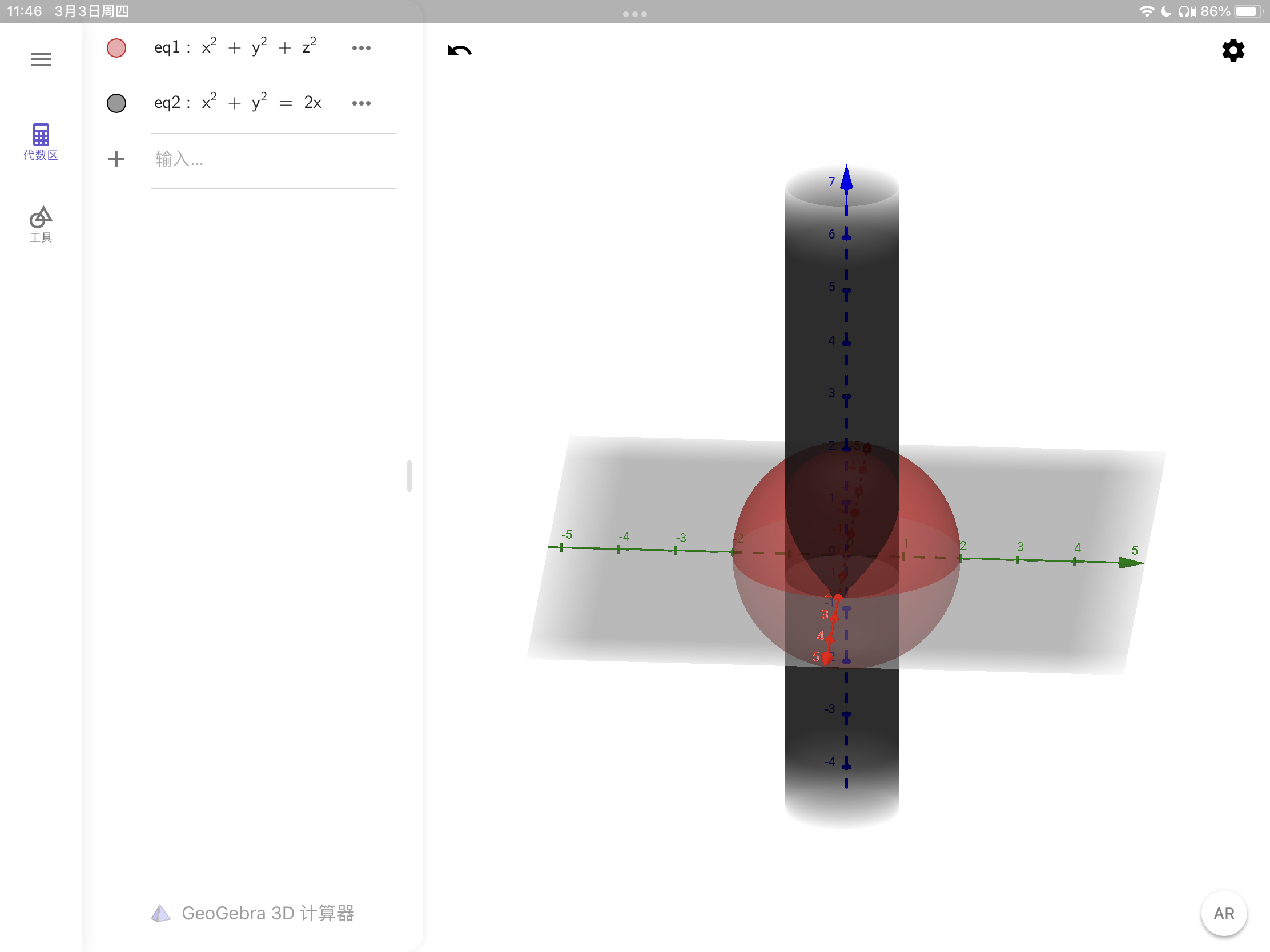Image resolution: width=1270 pixels, height=952 pixels.
Task: Click the plus icon beside input row
Action: tap(116, 158)
